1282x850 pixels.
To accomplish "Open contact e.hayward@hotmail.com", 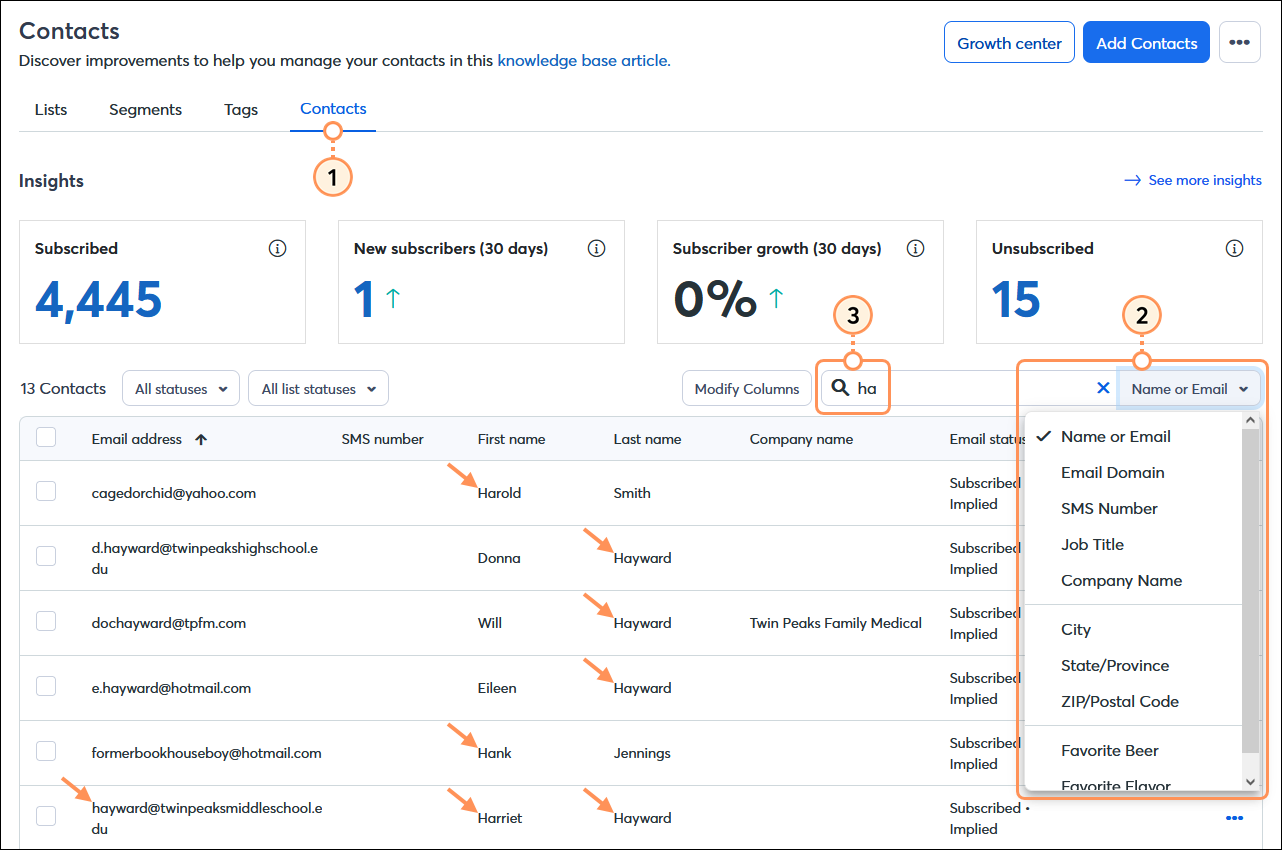I will pos(171,688).
